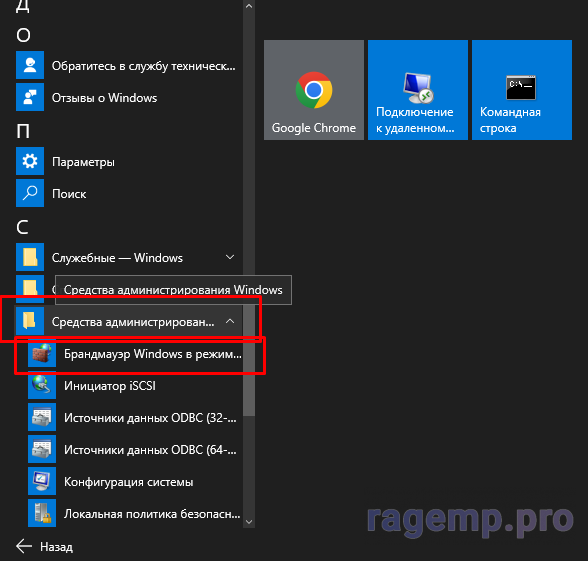Open Служебные — Windows folder label
588x561 pixels.
pyautogui.click(x=117, y=258)
